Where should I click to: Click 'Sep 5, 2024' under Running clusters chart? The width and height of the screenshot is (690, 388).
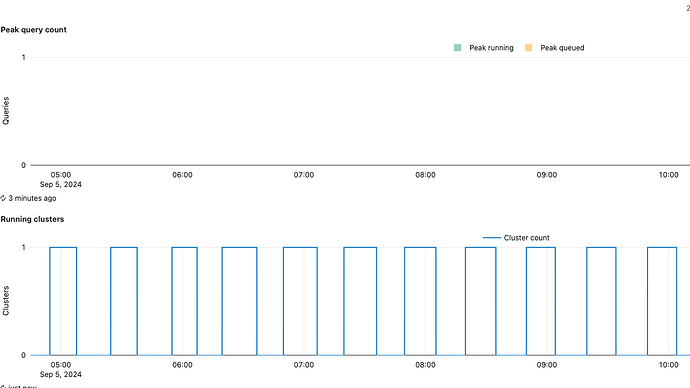click(x=61, y=374)
